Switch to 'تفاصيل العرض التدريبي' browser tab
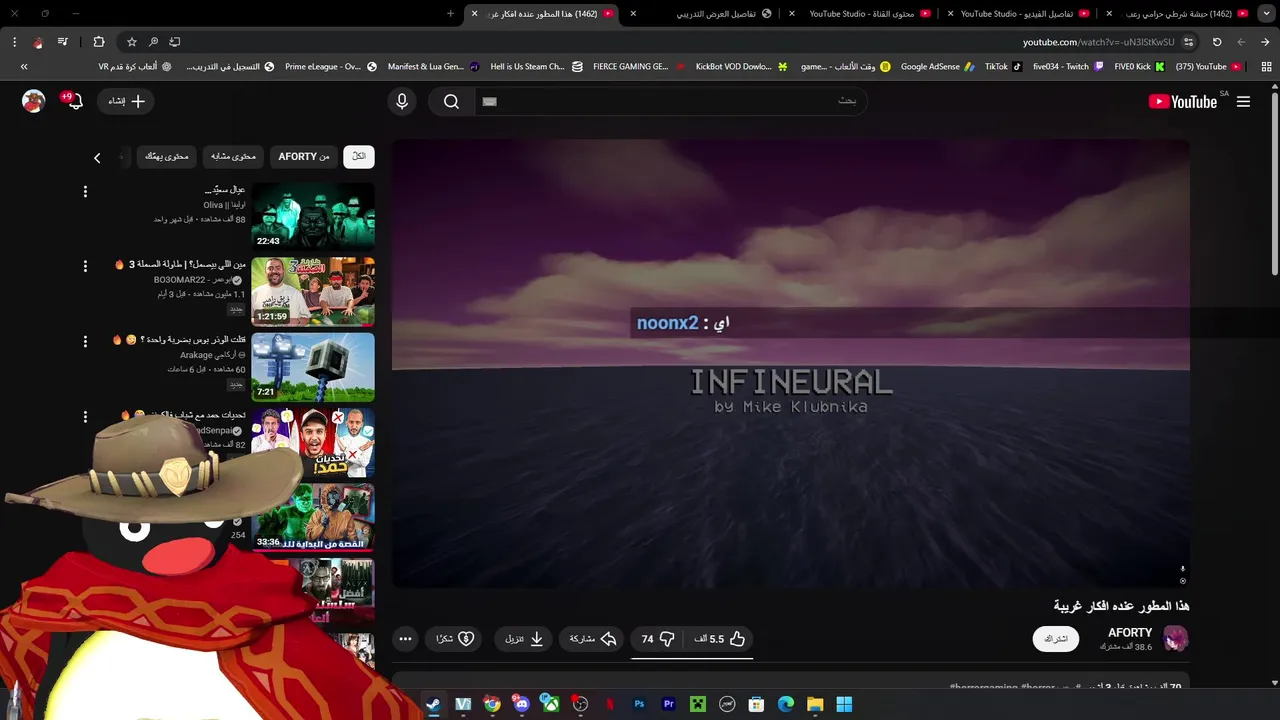This screenshot has width=1280, height=720. tap(705, 14)
